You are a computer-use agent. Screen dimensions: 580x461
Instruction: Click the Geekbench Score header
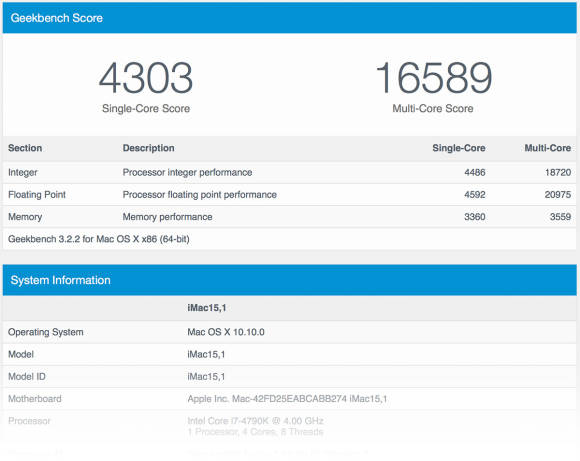57,18
